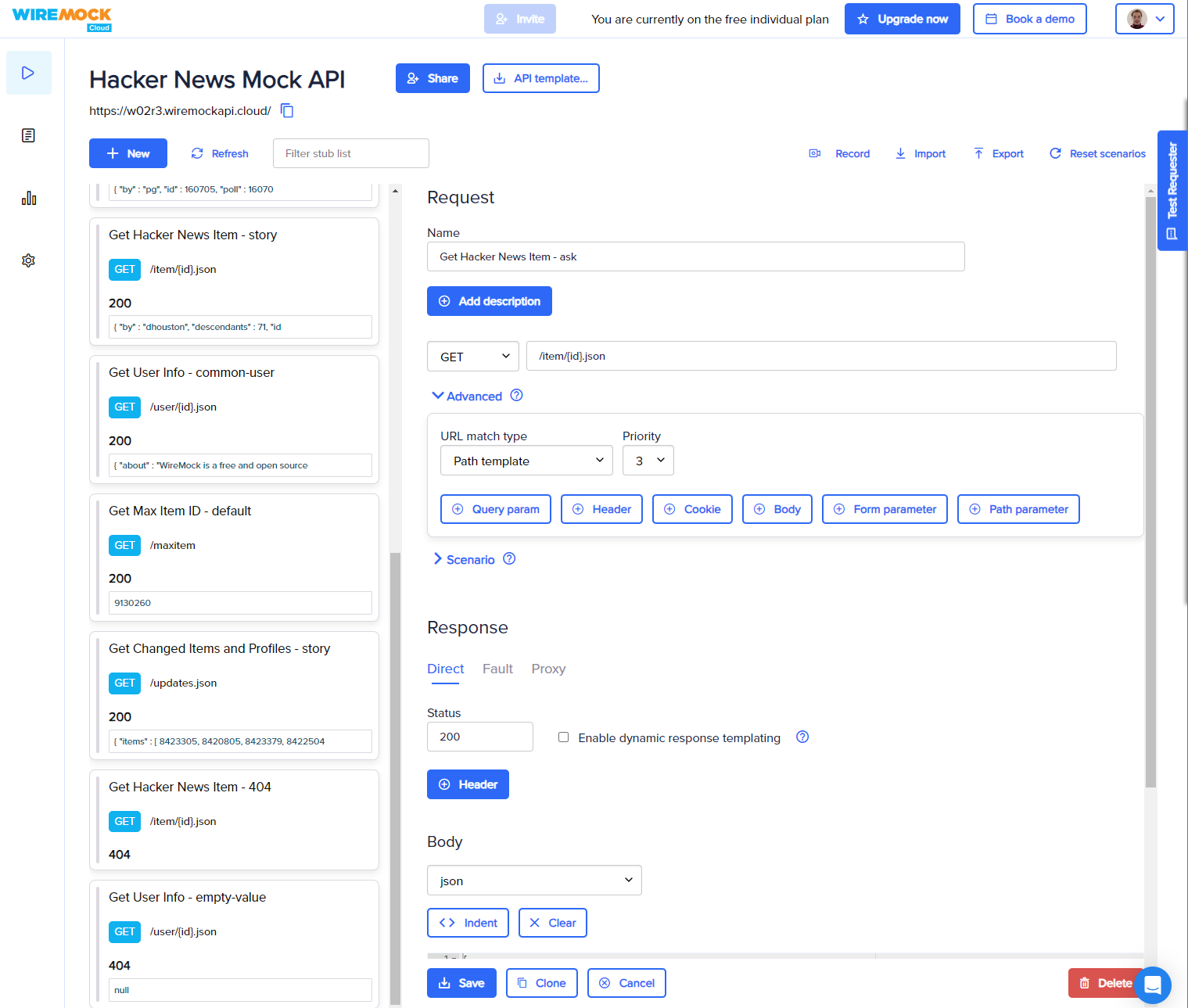Click Book a demo
This screenshot has height=1008, width=1188.
1030,19
